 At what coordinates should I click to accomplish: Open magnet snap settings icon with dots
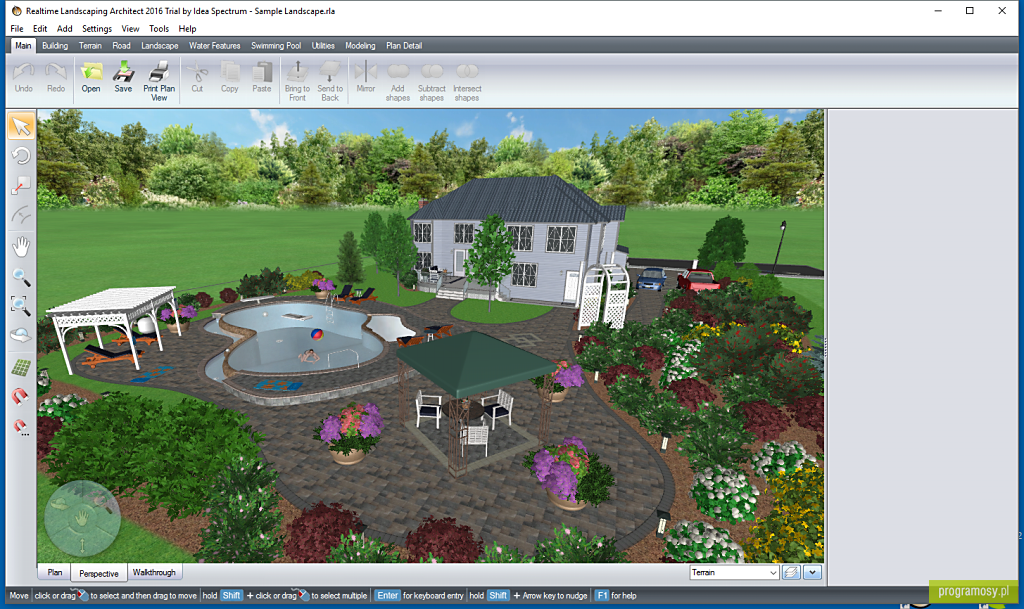[x=21, y=428]
